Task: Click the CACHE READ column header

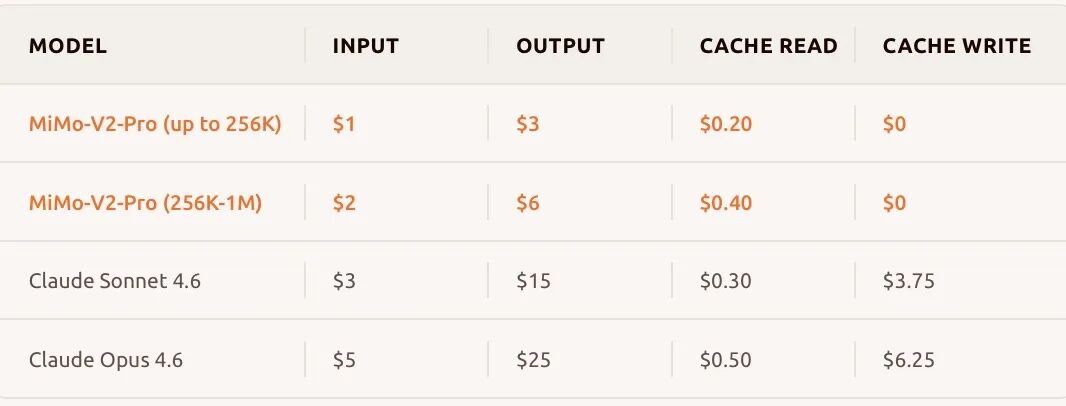Action: point(769,46)
